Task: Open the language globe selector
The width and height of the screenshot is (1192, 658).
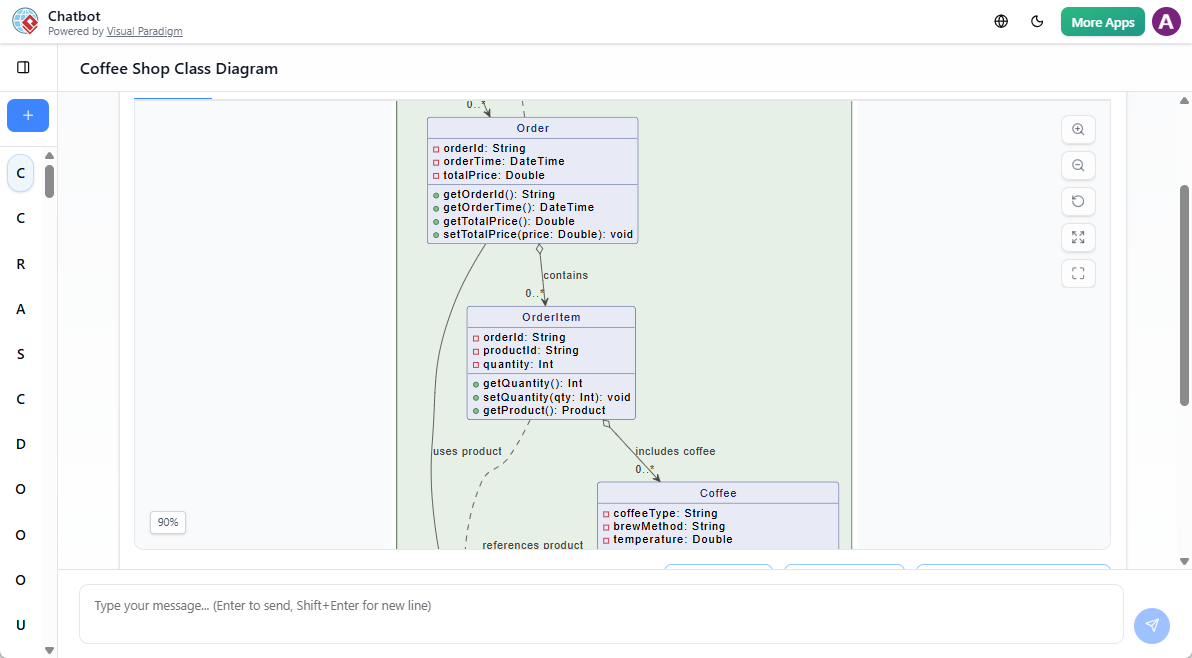Action: tap(1000, 20)
